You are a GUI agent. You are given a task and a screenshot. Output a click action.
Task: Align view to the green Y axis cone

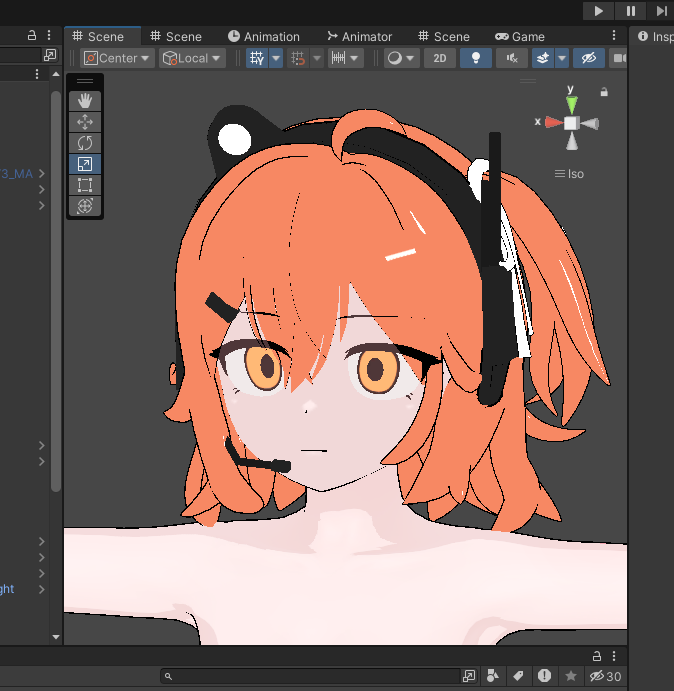click(572, 104)
